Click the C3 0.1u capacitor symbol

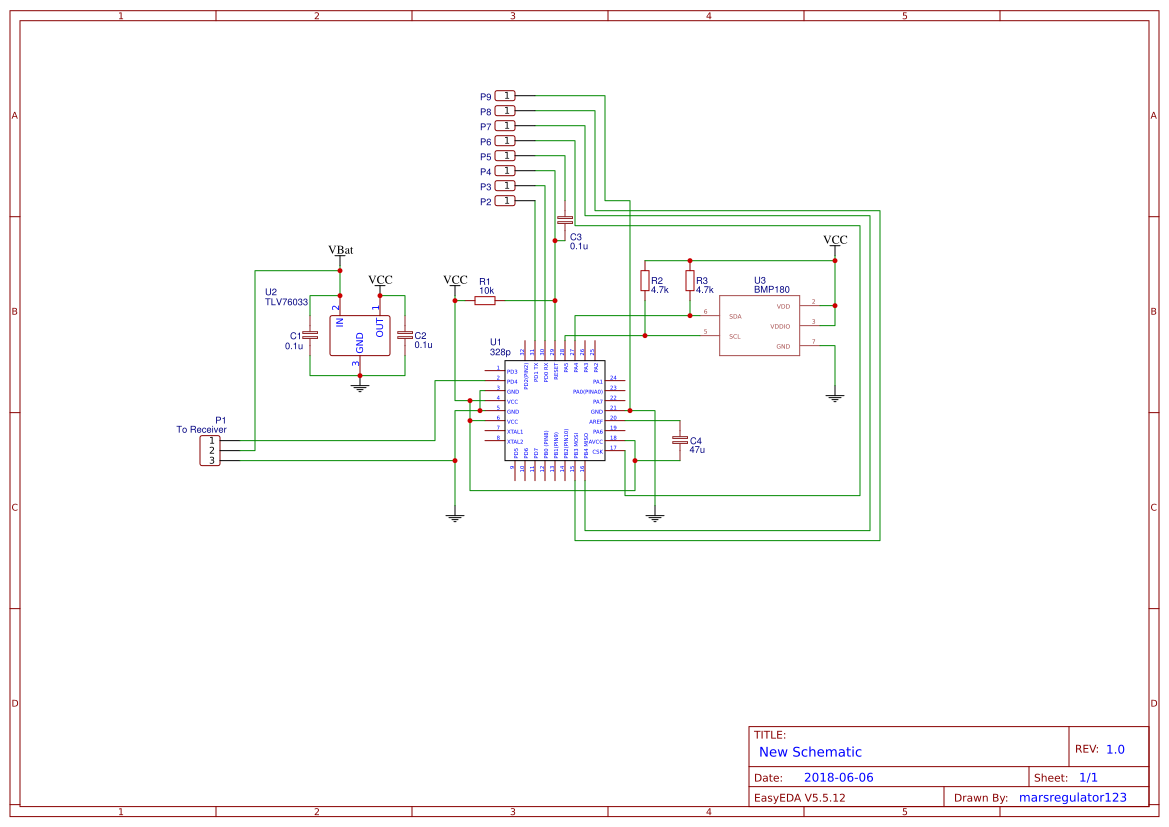(563, 219)
